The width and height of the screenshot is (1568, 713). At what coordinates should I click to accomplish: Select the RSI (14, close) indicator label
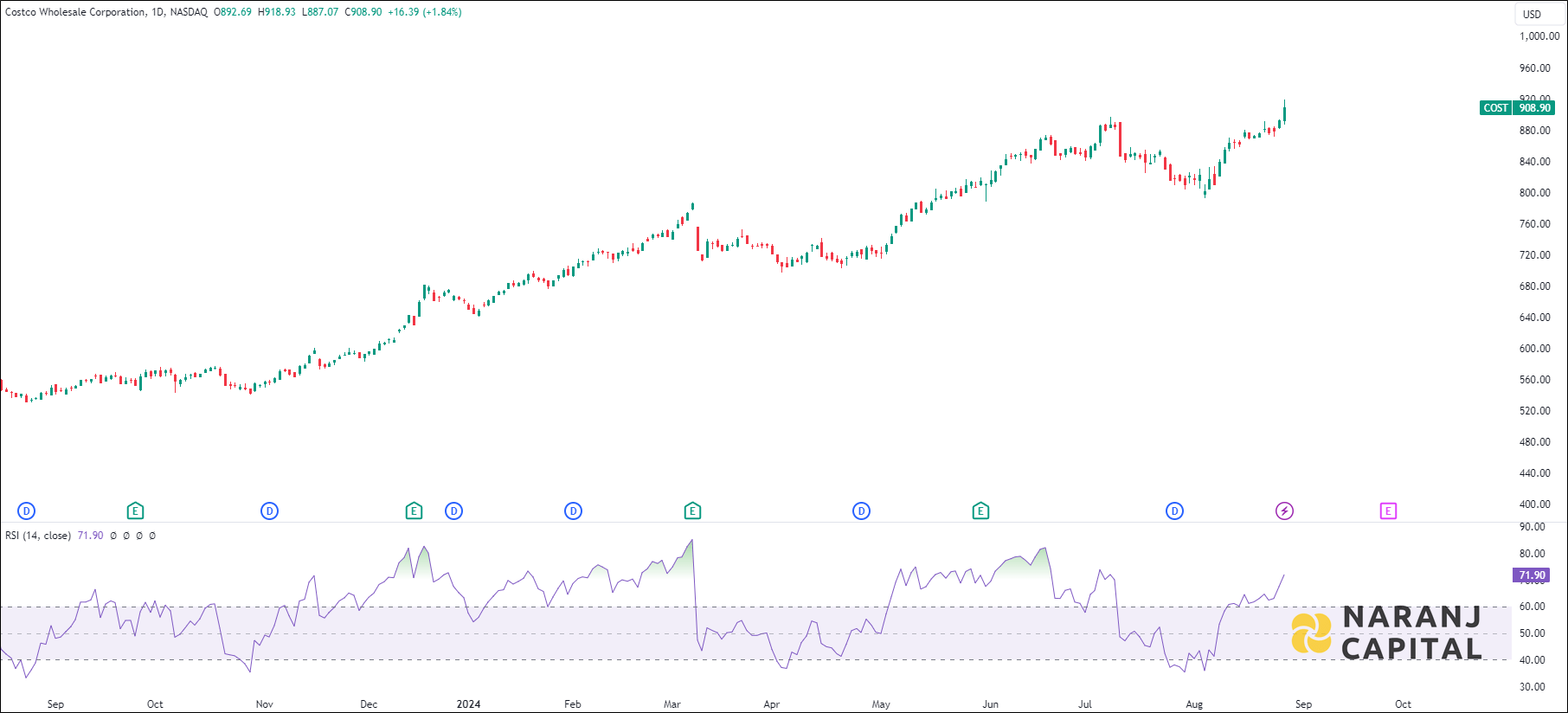pos(38,536)
